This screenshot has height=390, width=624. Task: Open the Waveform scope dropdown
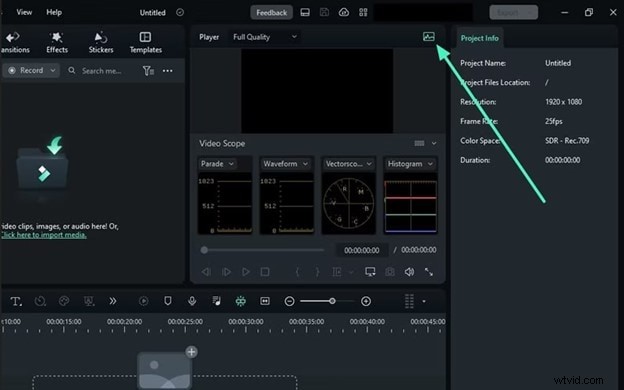(285, 164)
